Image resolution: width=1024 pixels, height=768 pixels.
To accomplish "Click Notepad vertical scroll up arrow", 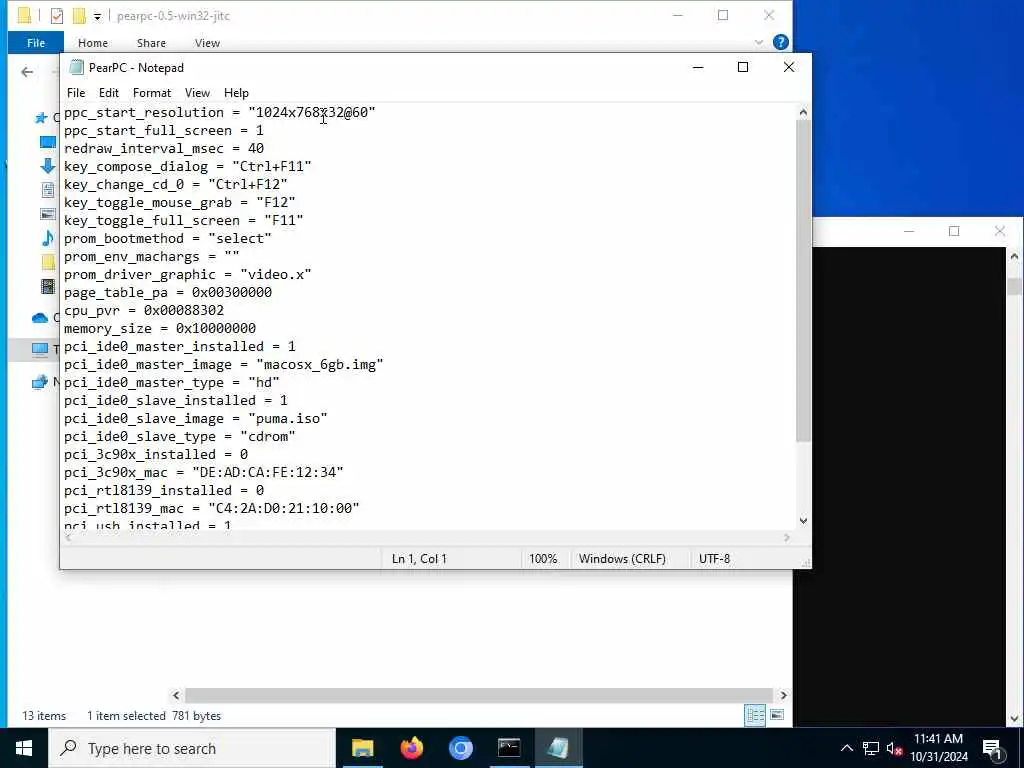I will click(x=803, y=112).
